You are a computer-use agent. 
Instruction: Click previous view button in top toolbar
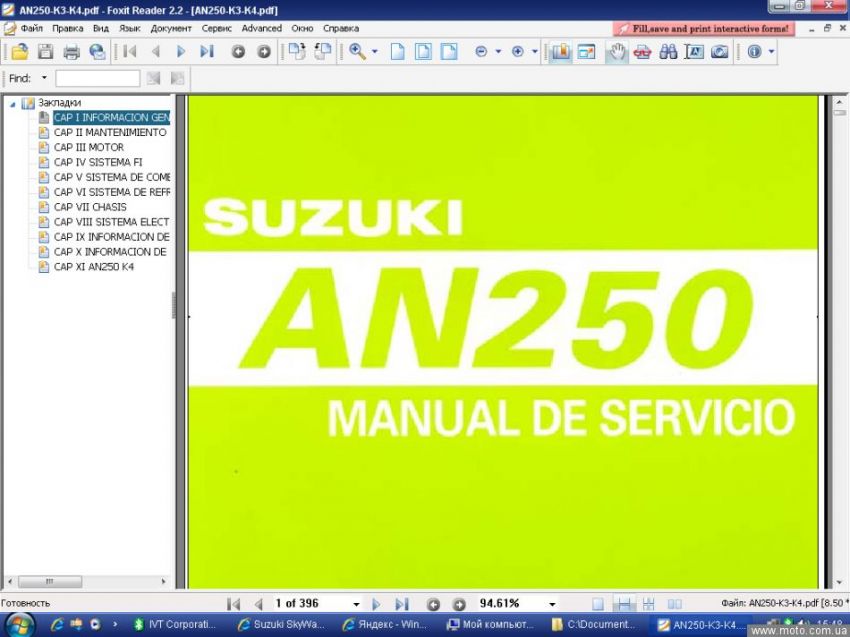coord(238,52)
